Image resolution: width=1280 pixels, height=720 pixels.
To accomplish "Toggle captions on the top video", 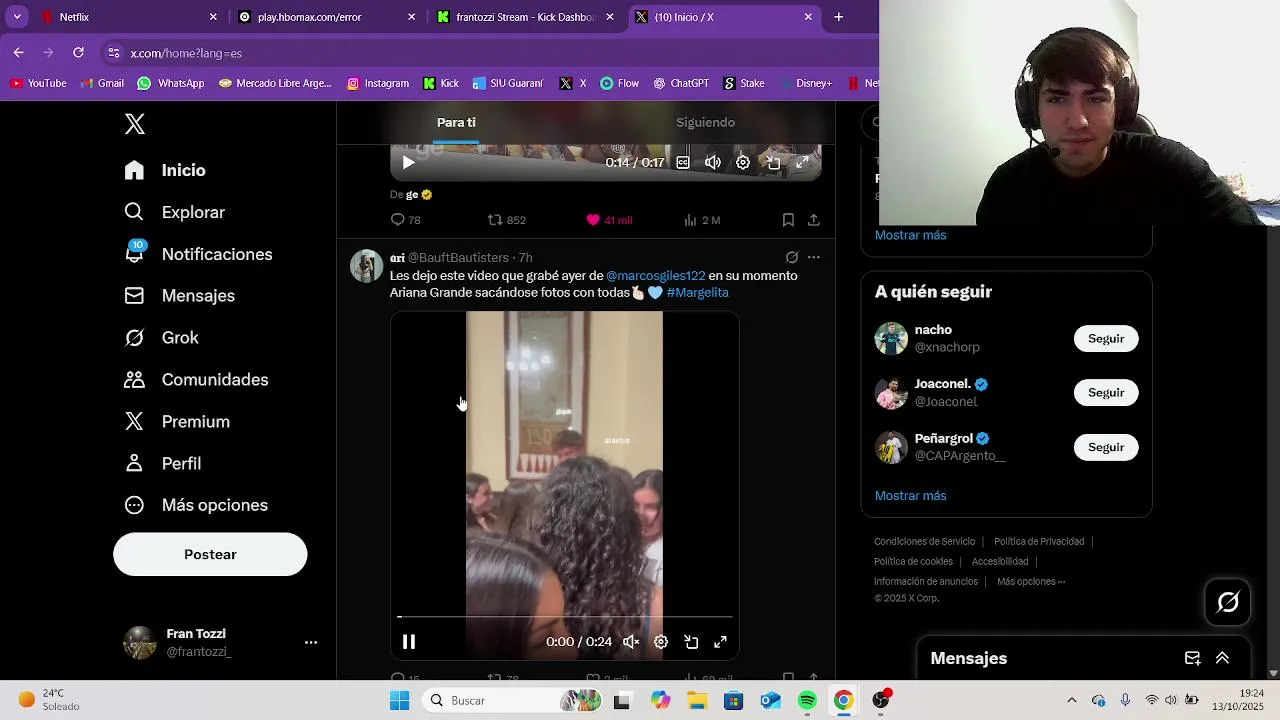I will [683, 162].
